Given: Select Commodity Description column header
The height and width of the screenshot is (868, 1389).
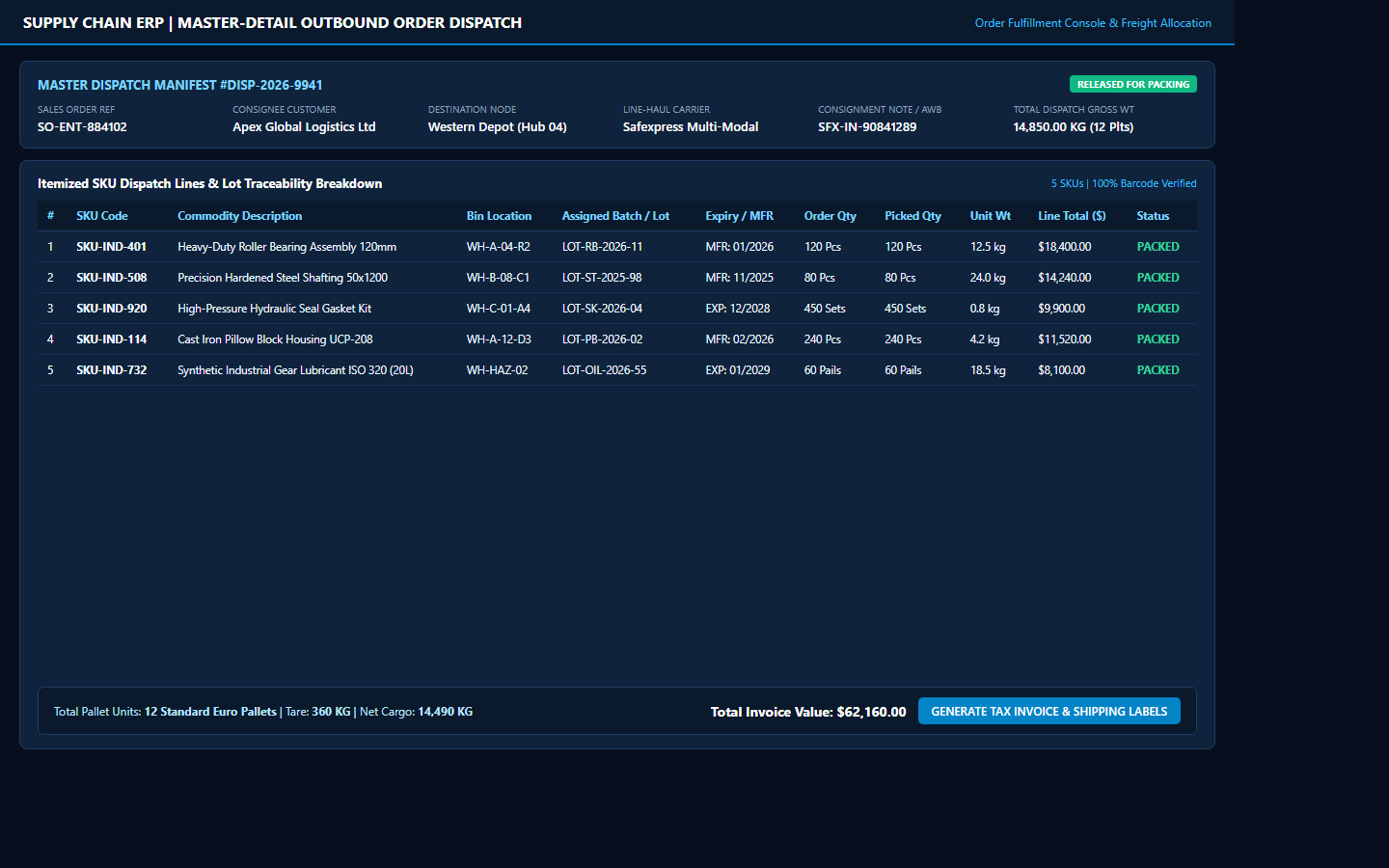Looking at the screenshot, I should click(x=239, y=216).
